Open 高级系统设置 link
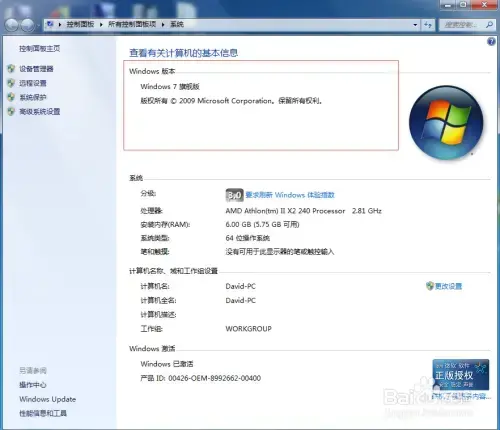Screen dimensions: 500x430 point(40,111)
